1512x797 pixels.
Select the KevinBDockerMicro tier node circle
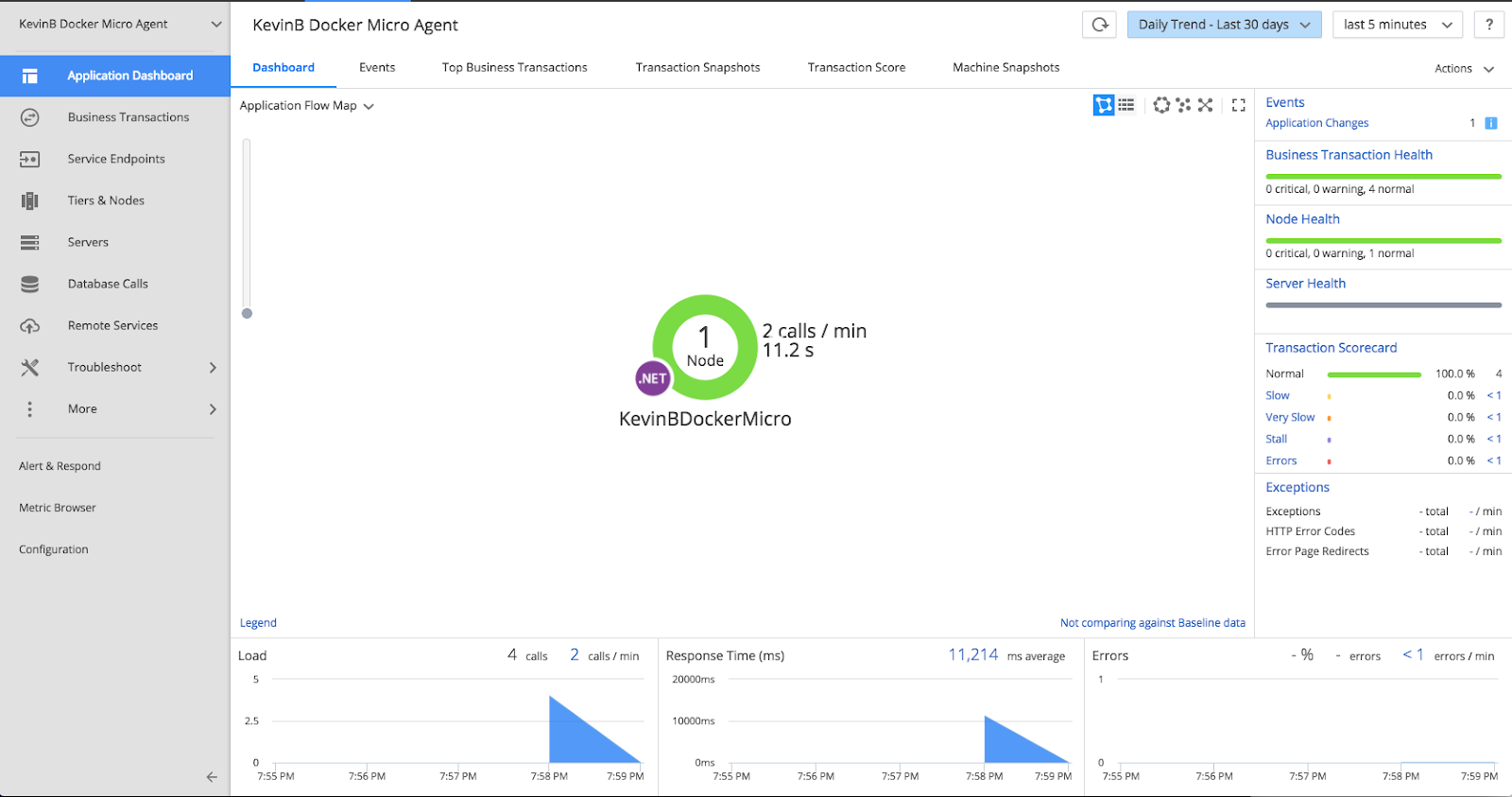705,347
